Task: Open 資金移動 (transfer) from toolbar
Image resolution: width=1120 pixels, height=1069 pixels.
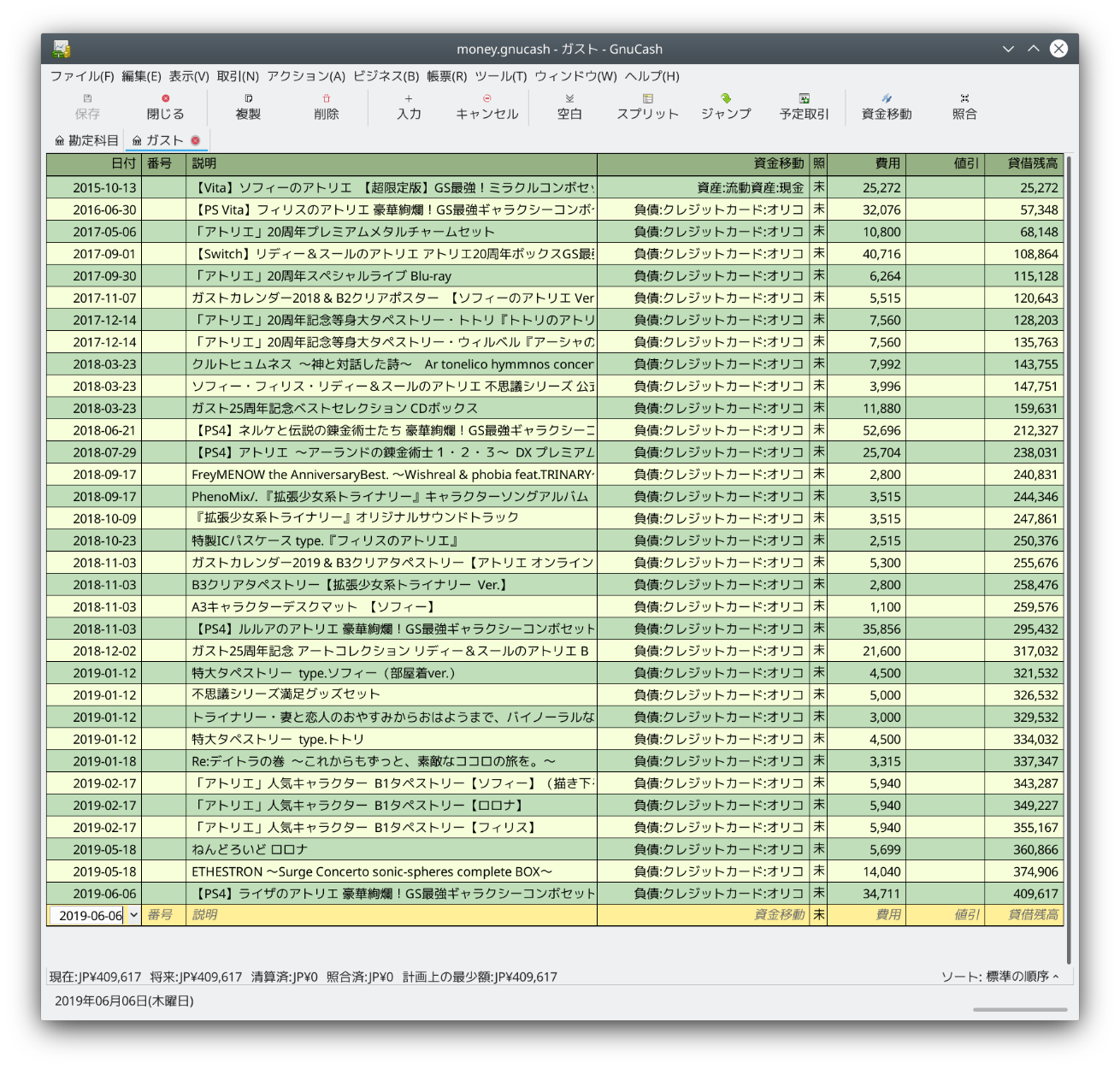Action: [886, 106]
